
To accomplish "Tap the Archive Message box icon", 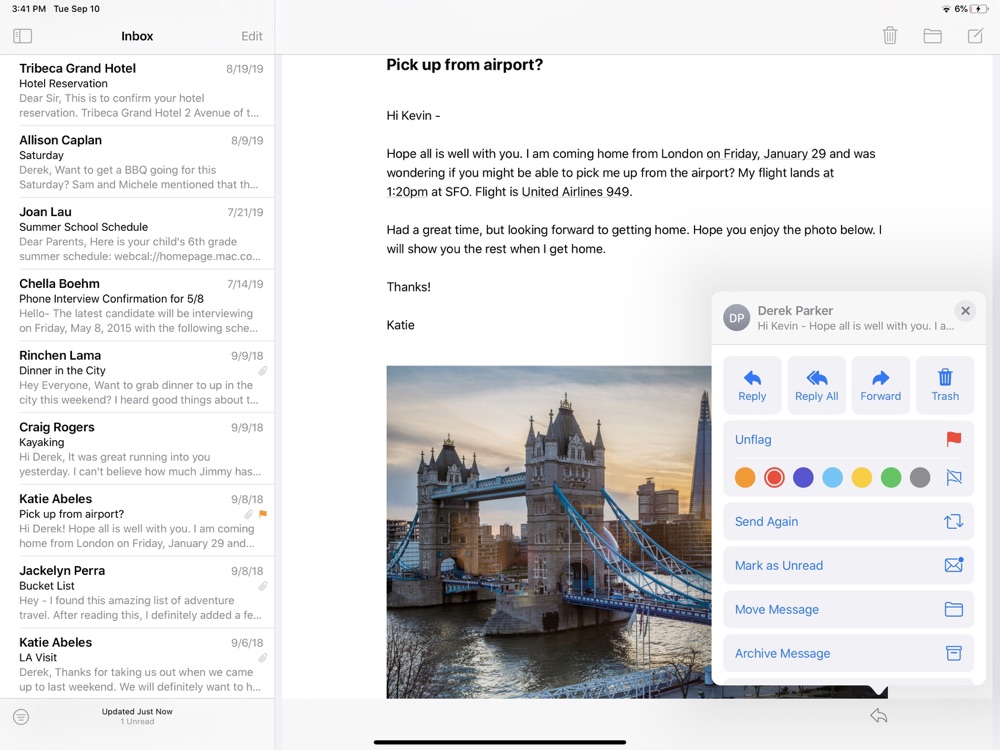I will (953, 653).
